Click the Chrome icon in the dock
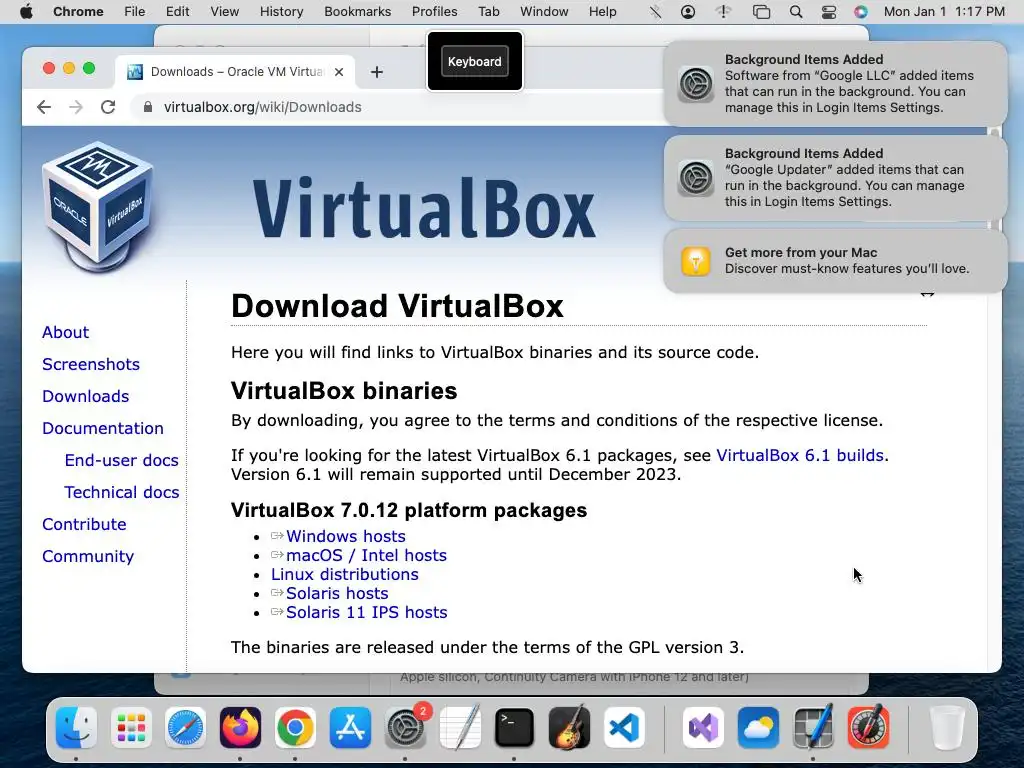This screenshot has width=1024, height=768. tap(295, 728)
